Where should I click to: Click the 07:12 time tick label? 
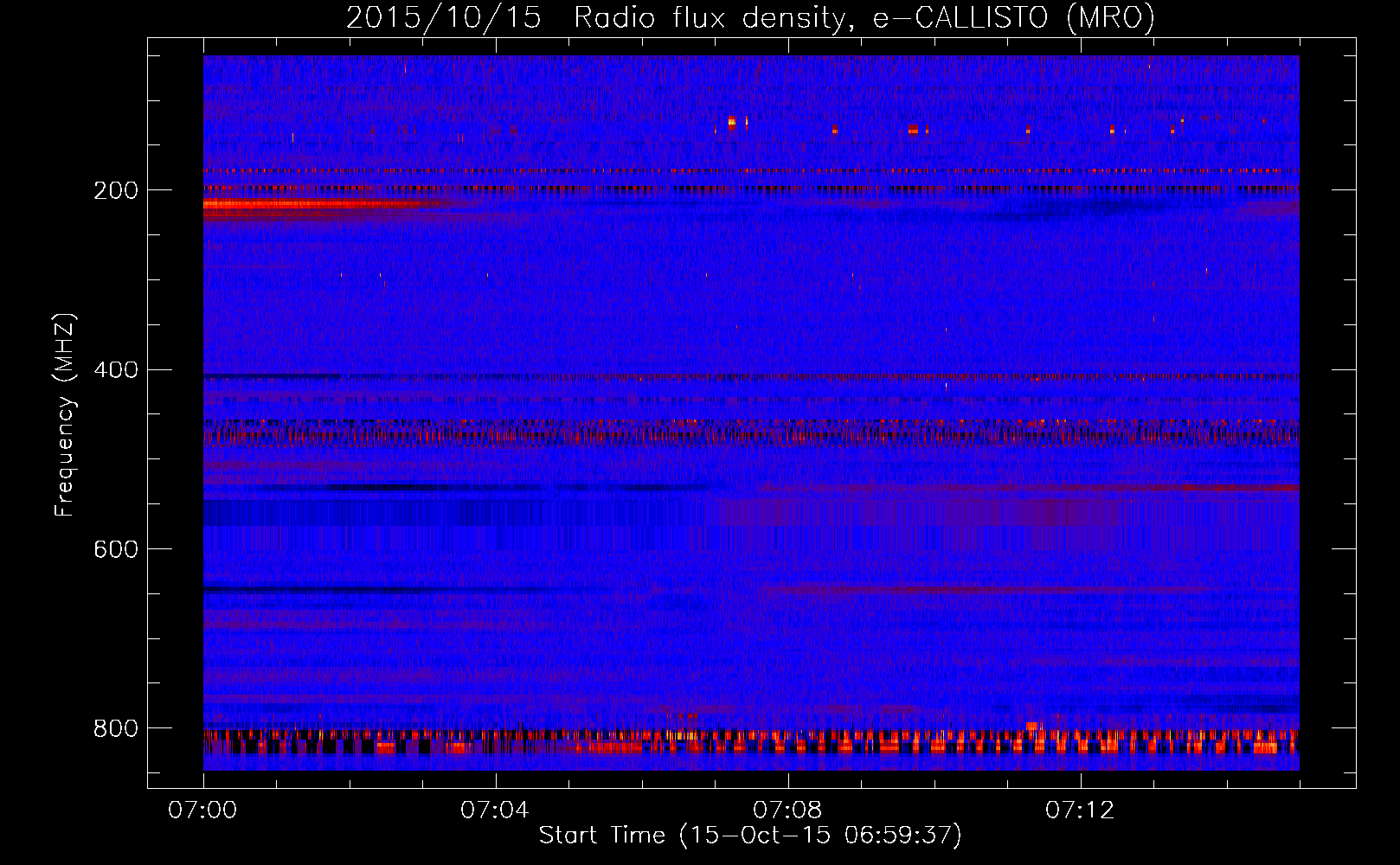click(1080, 810)
